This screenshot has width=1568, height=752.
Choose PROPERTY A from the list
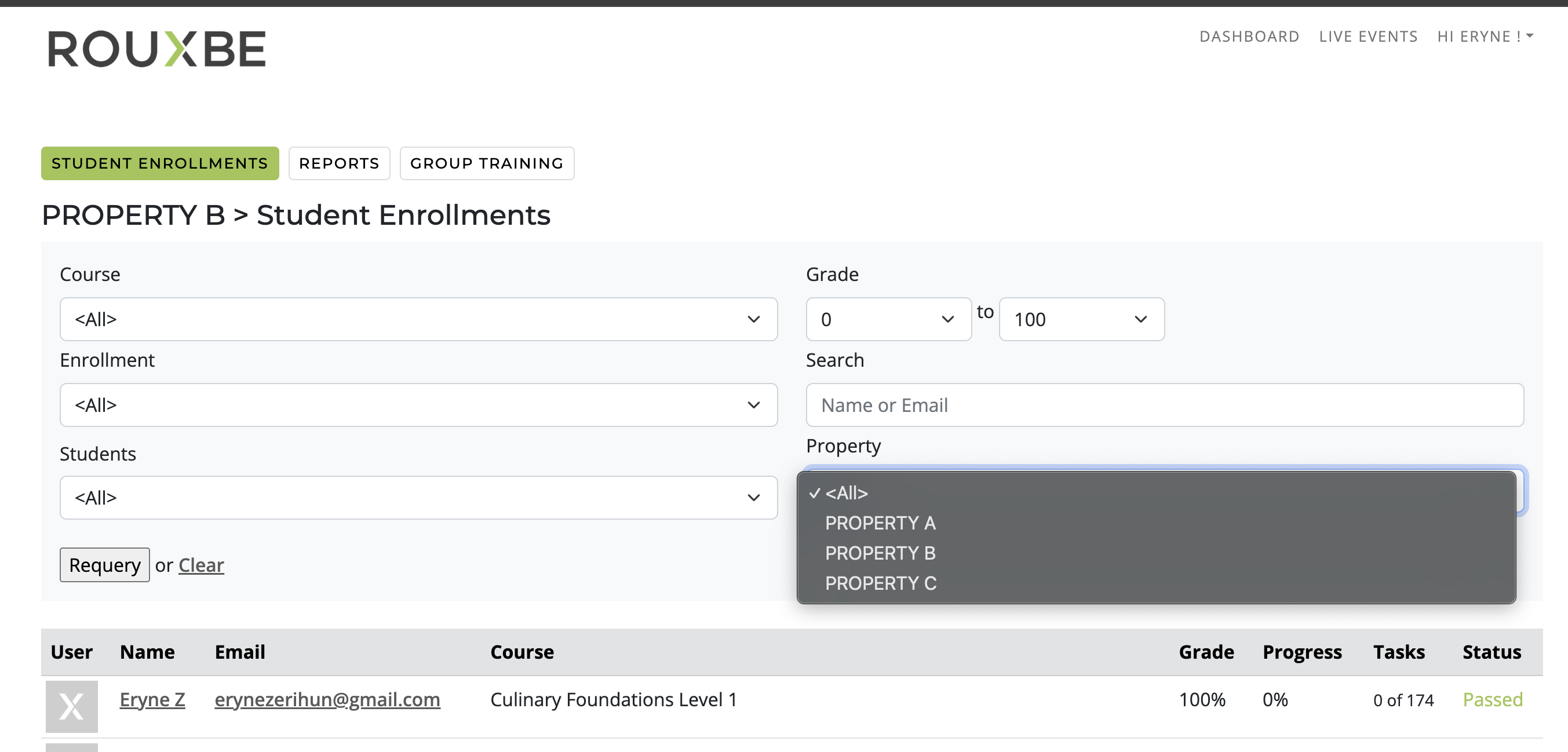tap(1156, 523)
